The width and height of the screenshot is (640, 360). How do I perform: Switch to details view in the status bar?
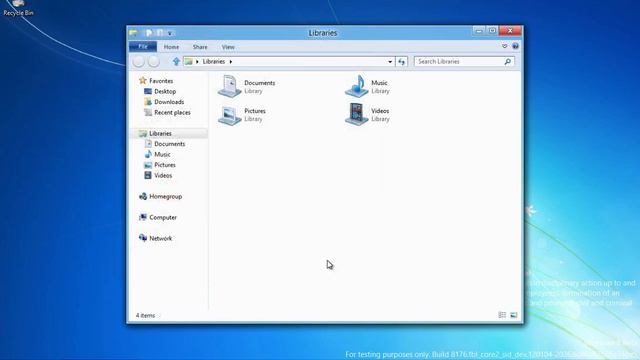pos(502,315)
